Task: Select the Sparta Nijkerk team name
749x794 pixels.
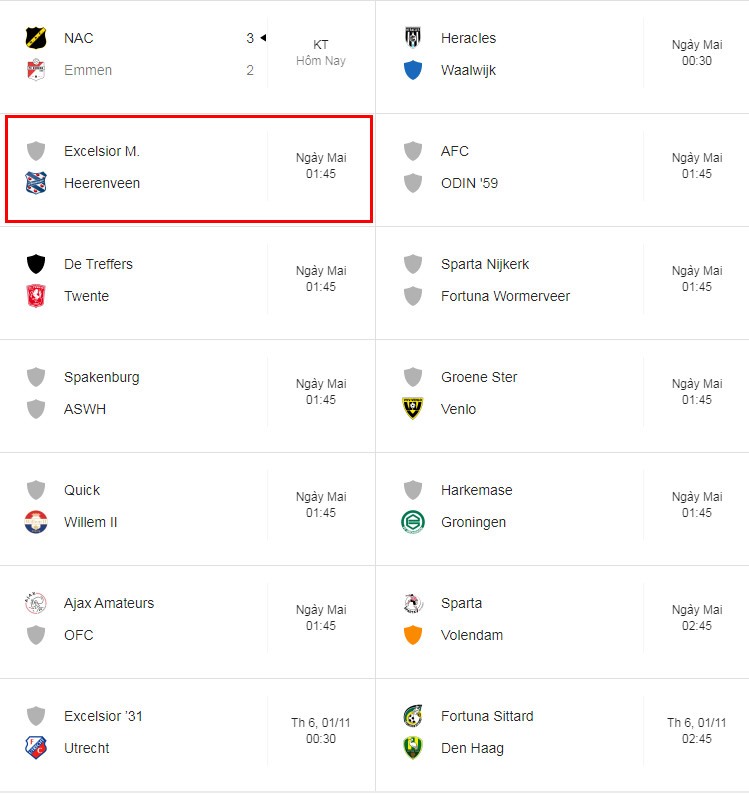Action: (x=485, y=264)
